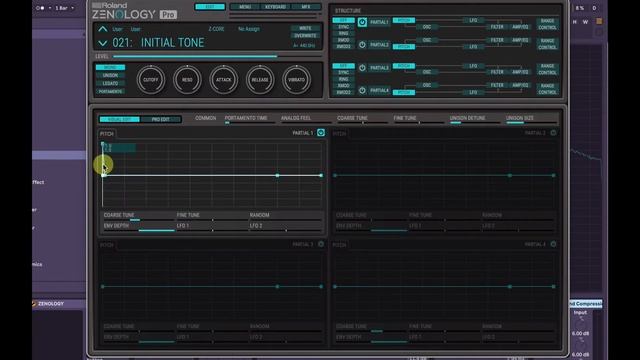Switch to Pro Edit mode
640x360 pixels.
coord(160,120)
